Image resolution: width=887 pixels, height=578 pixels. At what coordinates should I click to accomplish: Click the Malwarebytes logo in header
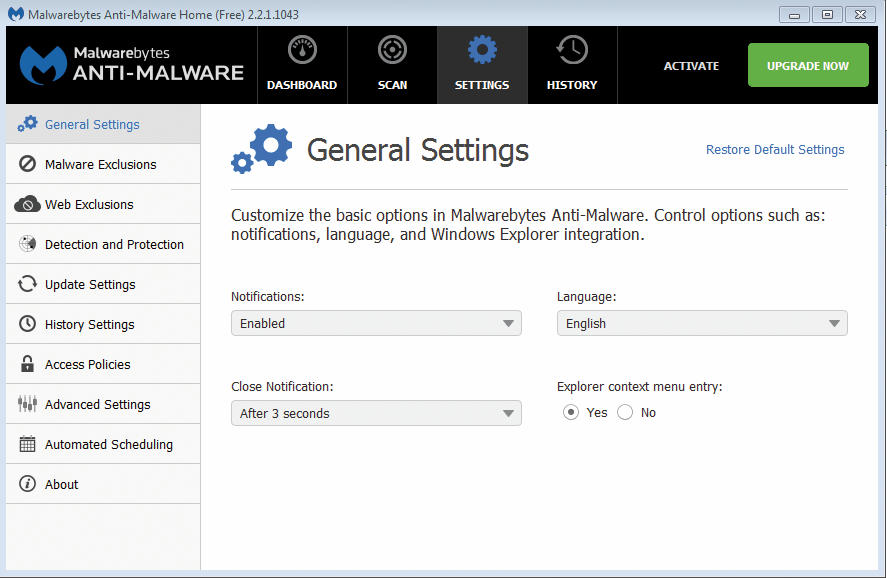coord(131,65)
